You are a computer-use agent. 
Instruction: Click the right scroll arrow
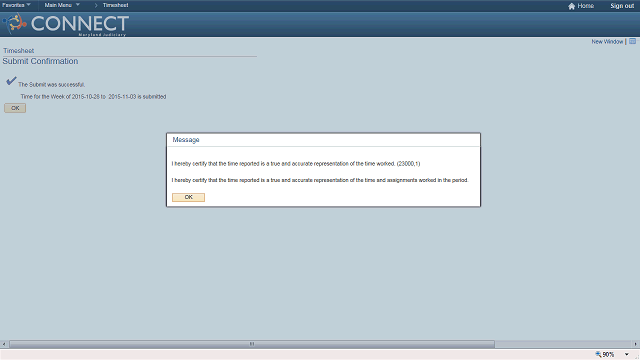click(x=636, y=344)
